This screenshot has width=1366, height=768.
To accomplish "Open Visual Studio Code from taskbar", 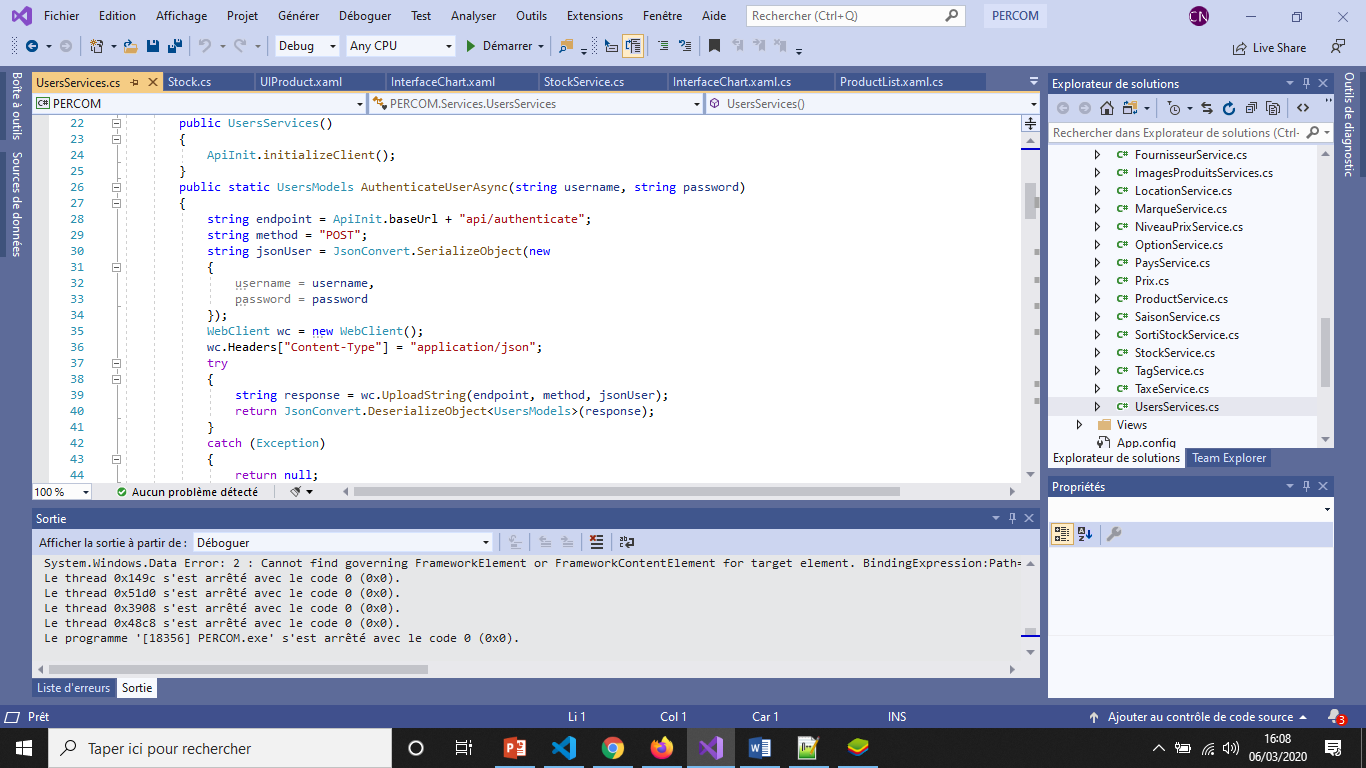I will tap(564, 748).
